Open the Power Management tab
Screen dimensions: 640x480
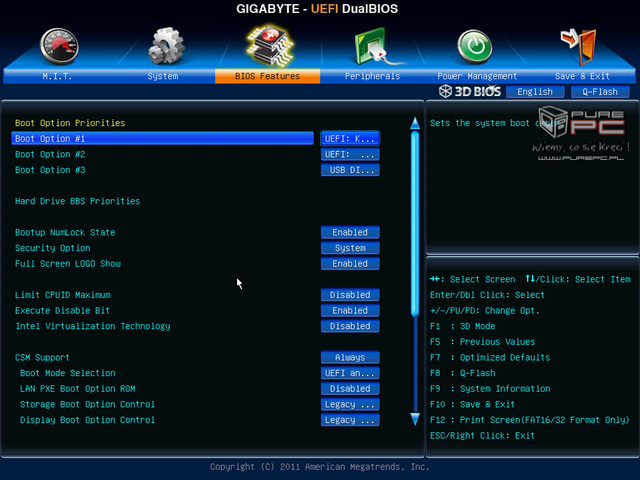click(x=477, y=76)
